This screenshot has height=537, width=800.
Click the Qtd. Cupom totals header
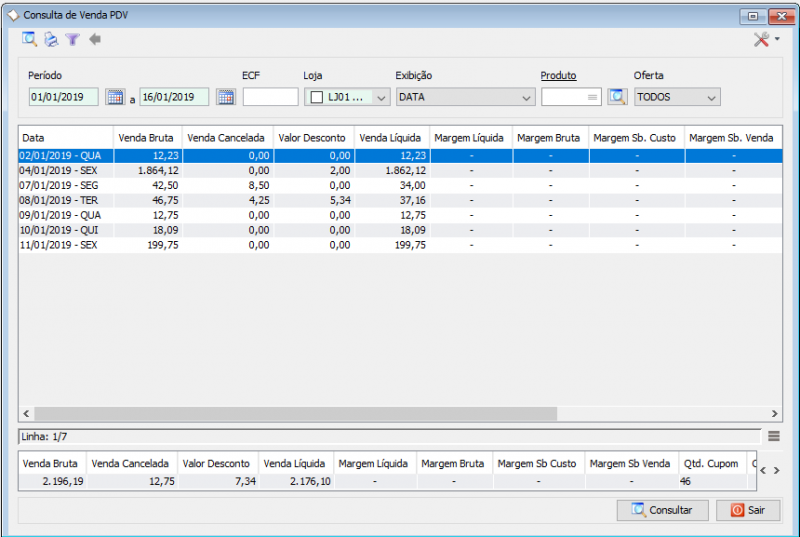pos(711,464)
